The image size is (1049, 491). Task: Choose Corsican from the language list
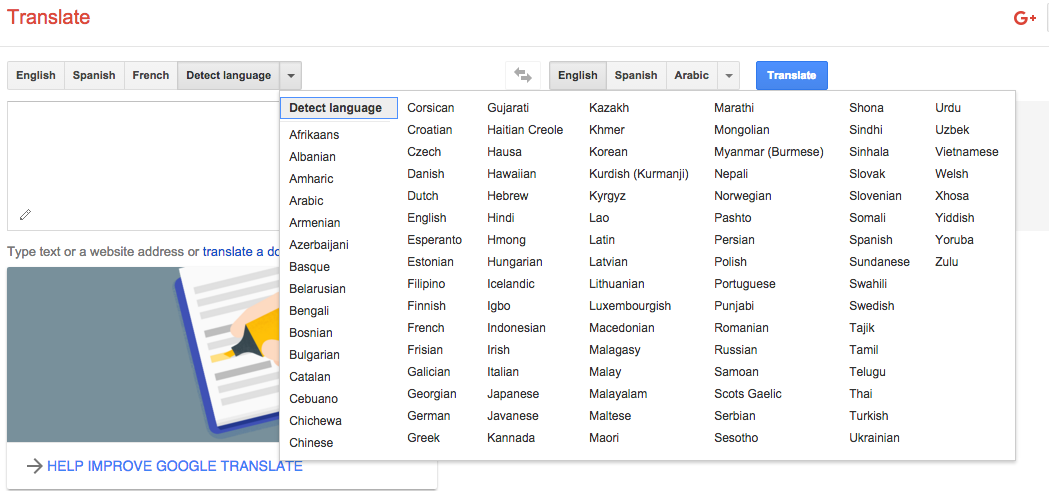(x=431, y=108)
